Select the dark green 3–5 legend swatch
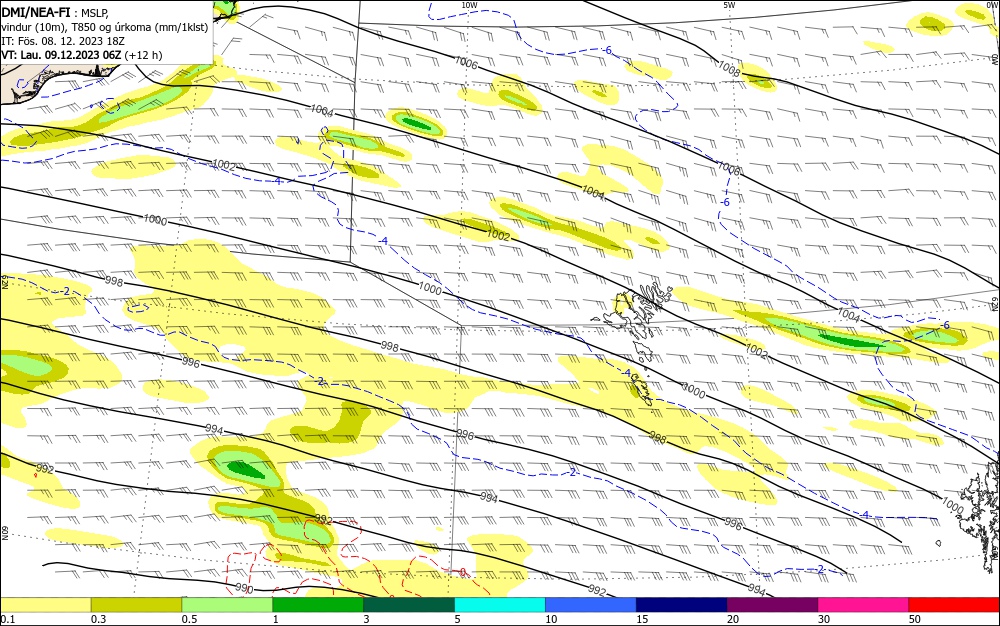This screenshot has height=626, width=1000. 409,605
